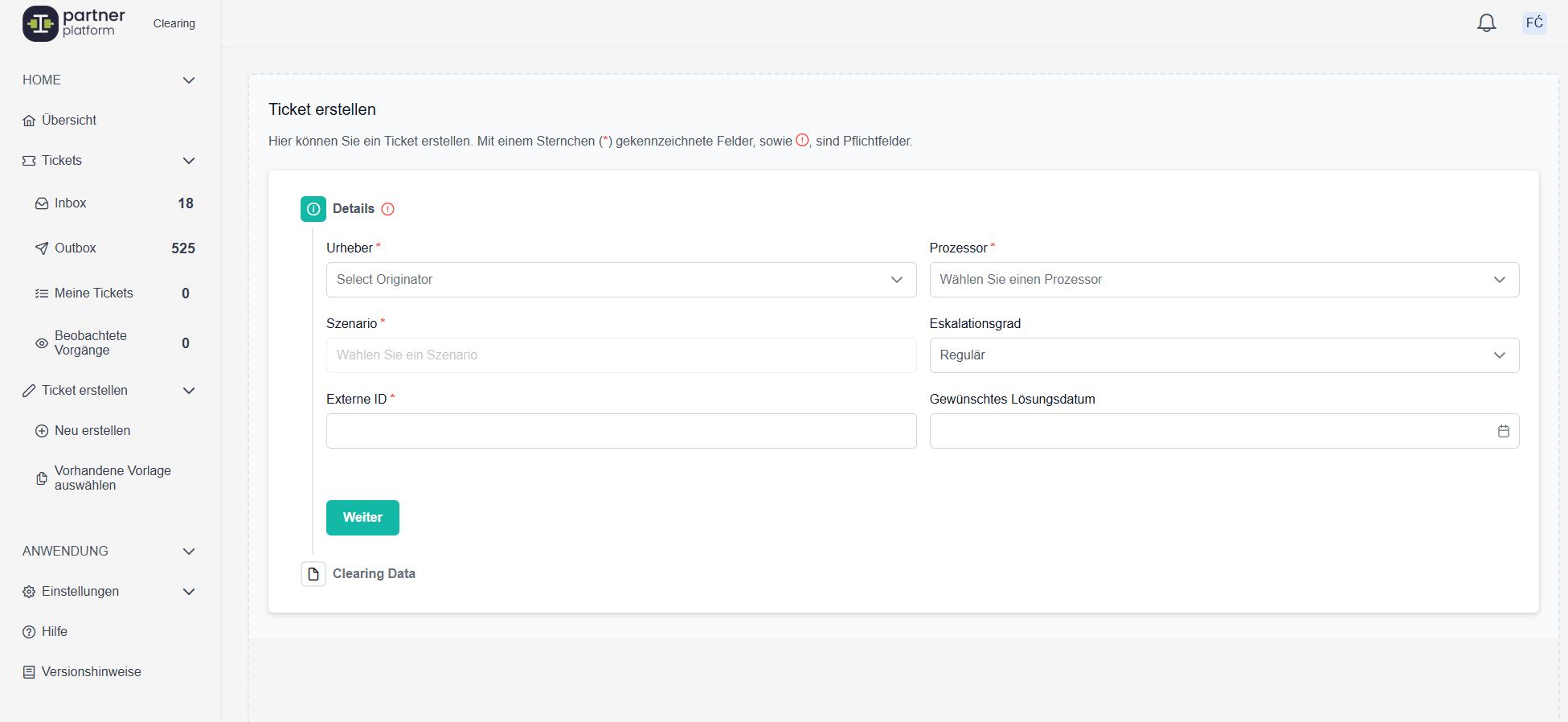The height and width of the screenshot is (722, 1568).
Task: Click the calendar icon in Gewünschtes Lösungsdatum
Action: (x=1503, y=431)
